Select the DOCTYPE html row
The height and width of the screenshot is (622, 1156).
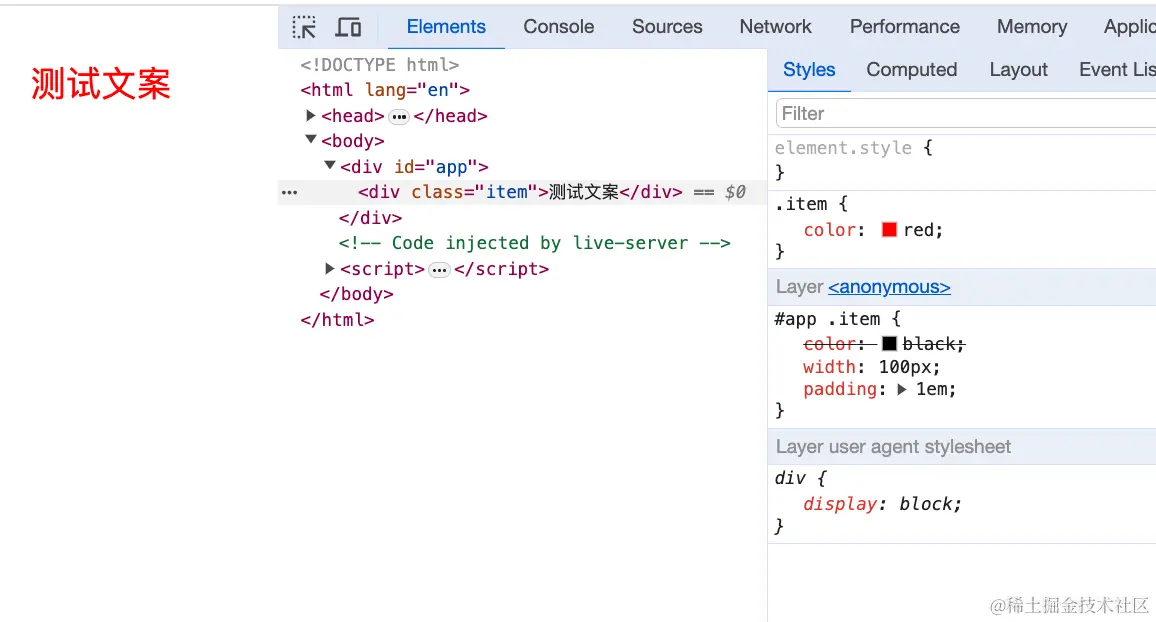[380, 65]
